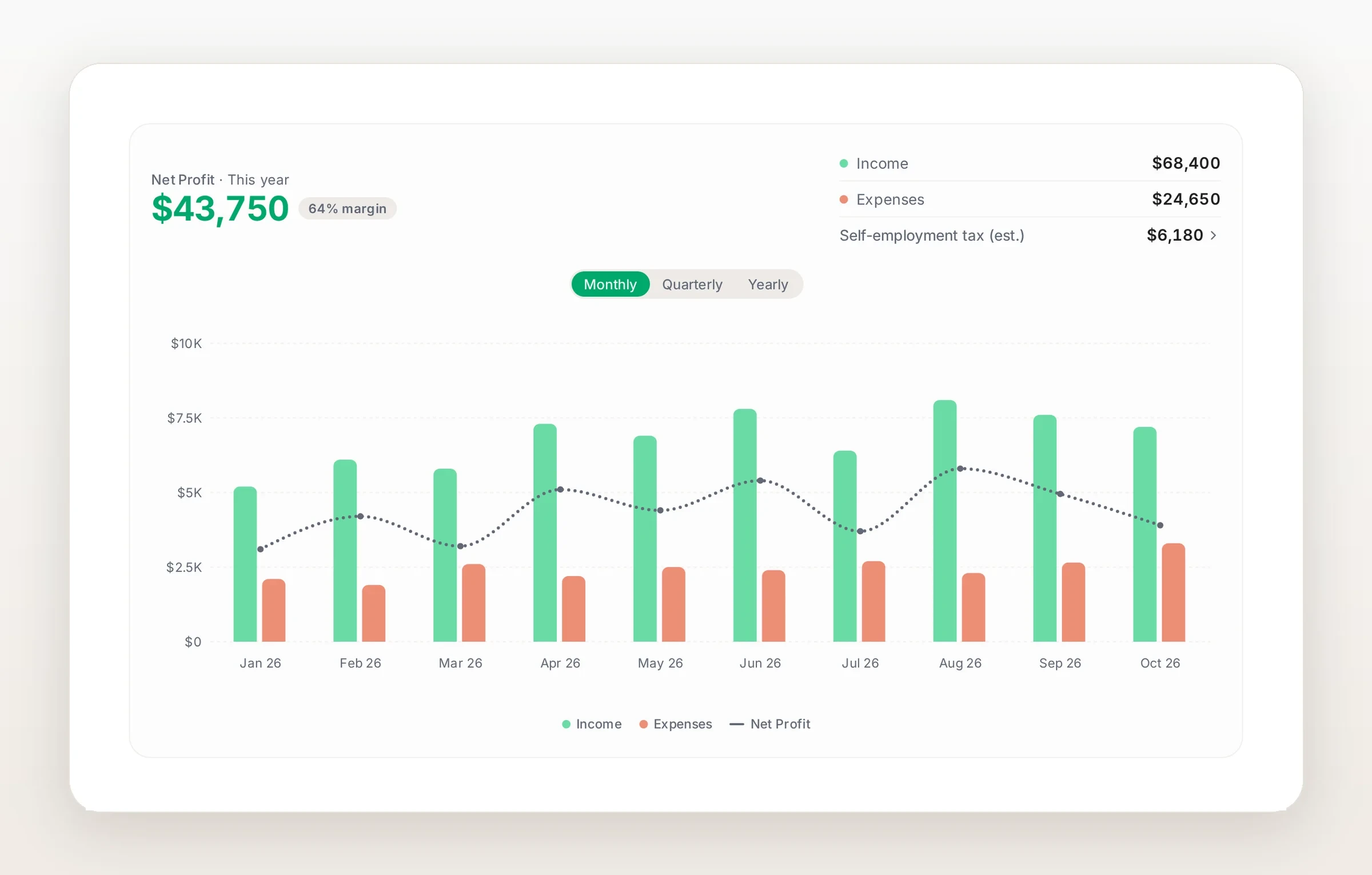Switch to the Quarterly view

click(x=692, y=284)
